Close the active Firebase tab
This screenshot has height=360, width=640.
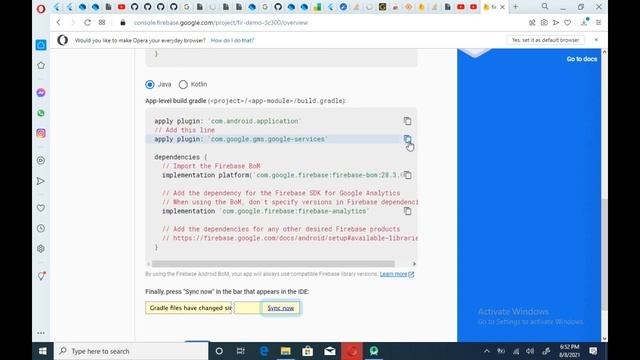click(502, 7)
